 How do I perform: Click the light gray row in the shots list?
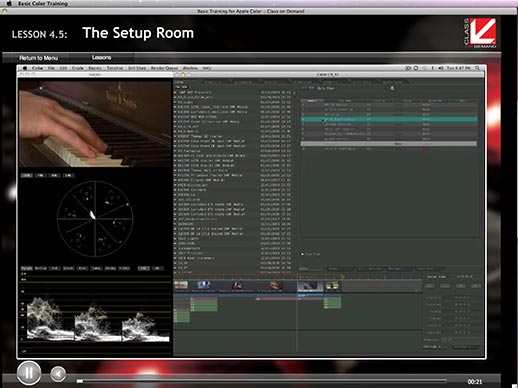tap(388, 144)
